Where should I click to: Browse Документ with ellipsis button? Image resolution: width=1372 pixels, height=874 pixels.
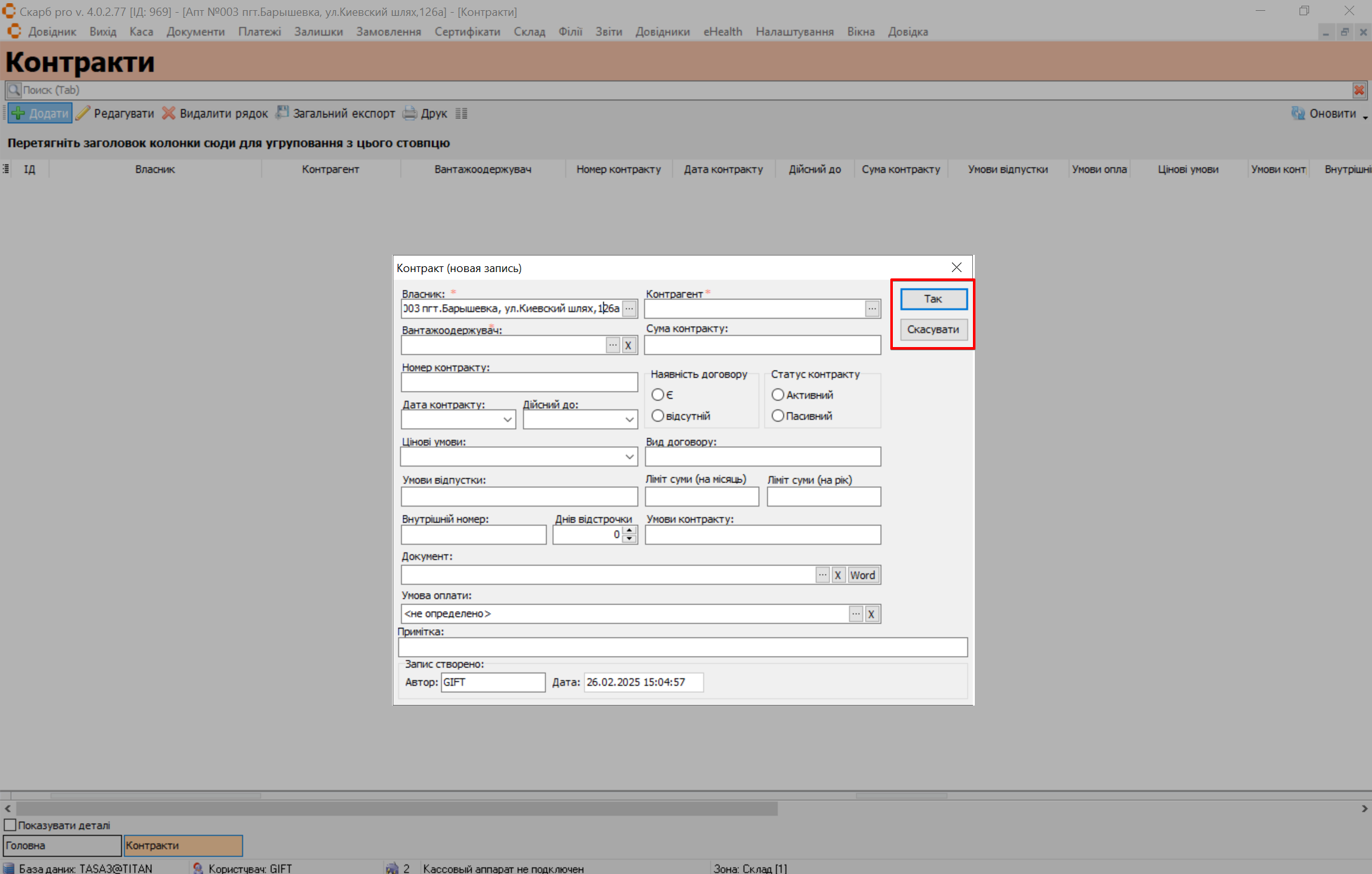point(822,575)
